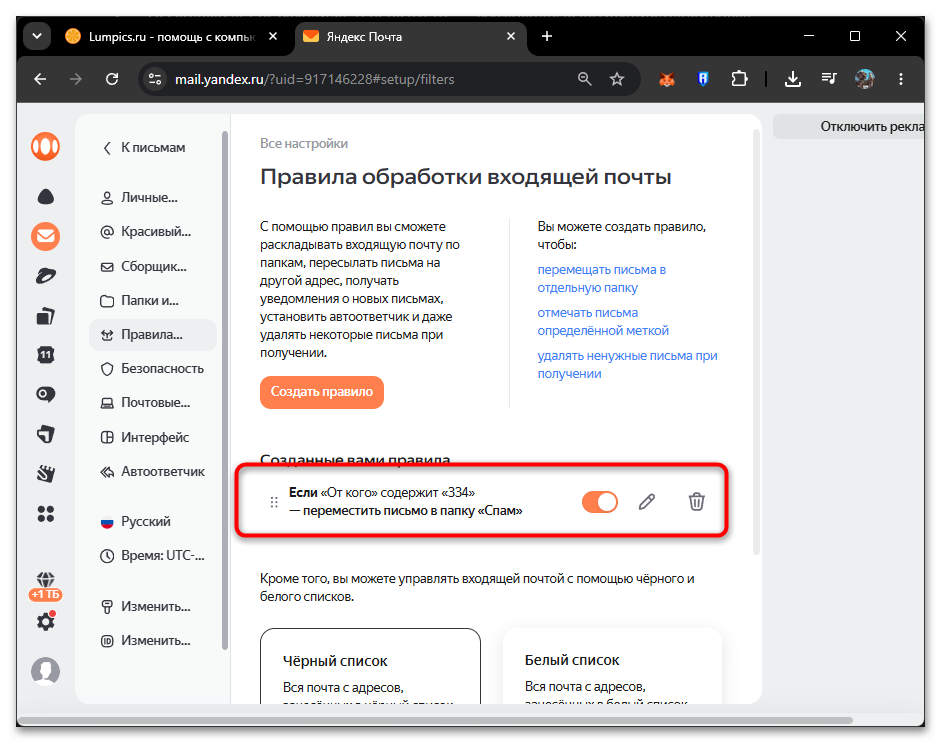Open Yandex 360 logo in left sidebar
This screenshot has width=941, height=743.
pyautogui.click(x=46, y=146)
